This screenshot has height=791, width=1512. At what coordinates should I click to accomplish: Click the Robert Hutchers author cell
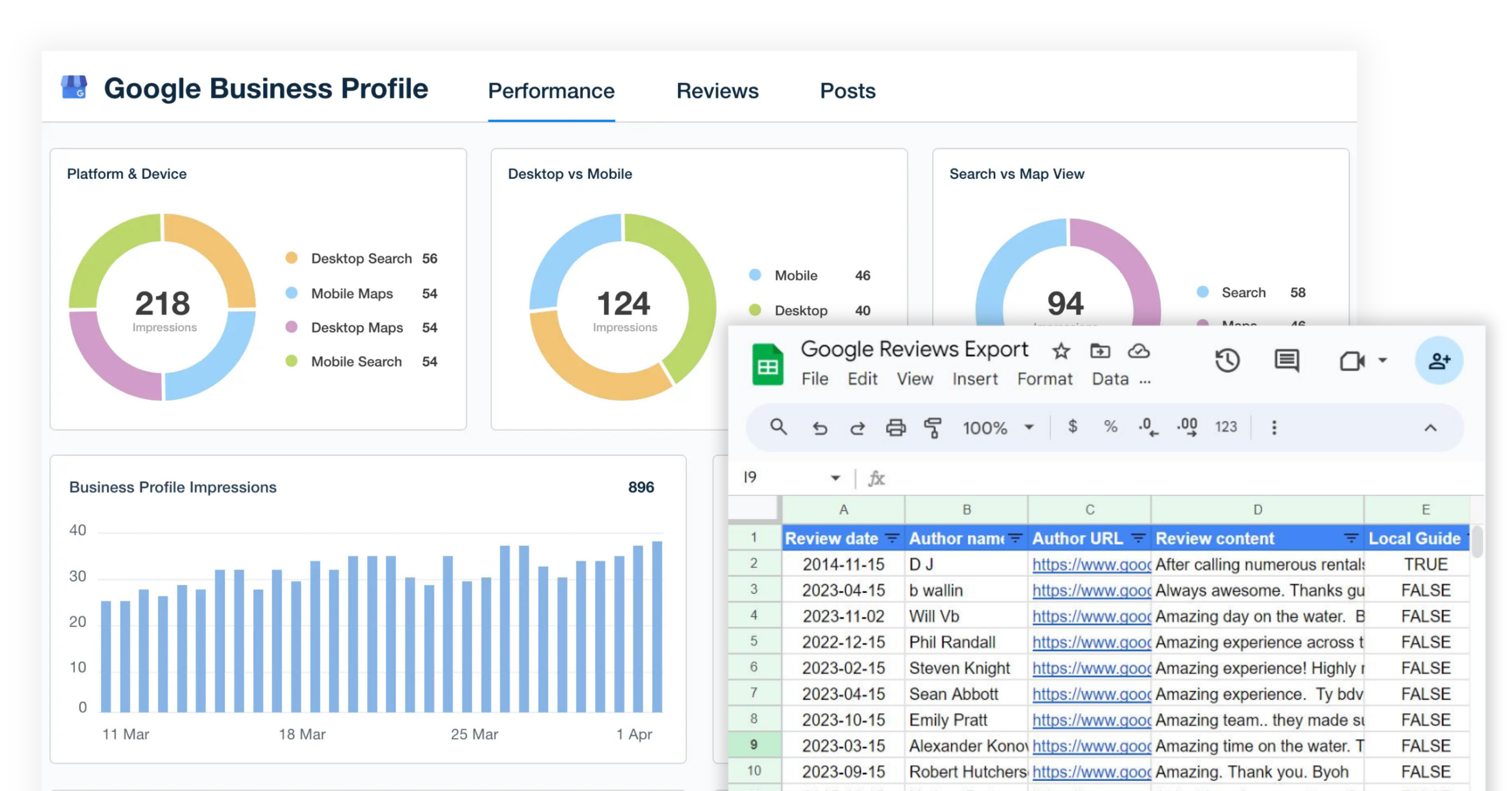point(966,772)
